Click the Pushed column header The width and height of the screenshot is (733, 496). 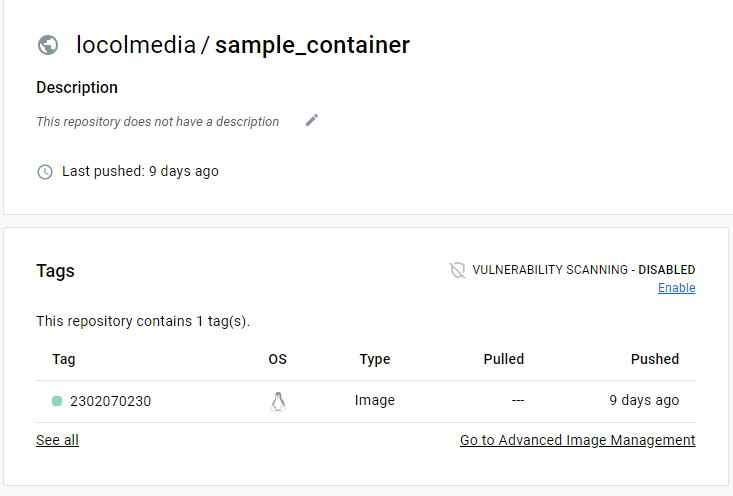point(655,359)
